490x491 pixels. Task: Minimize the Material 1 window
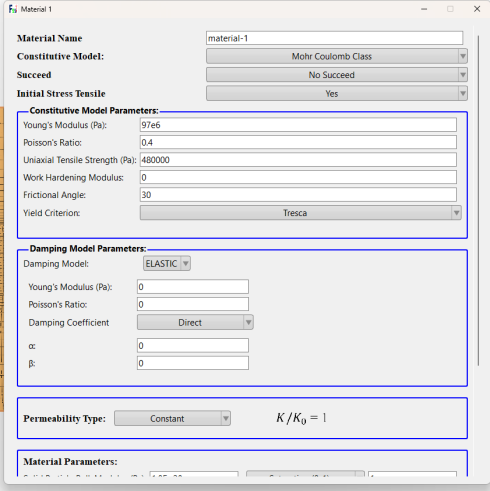pos(424,9)
